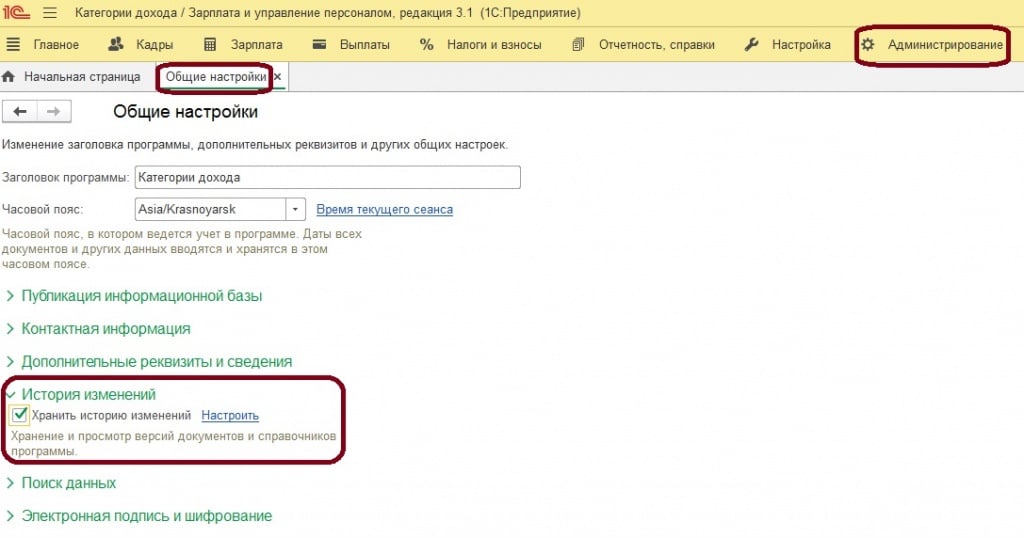Click the Заголовок программы input field
Viewport: 1024px width, 538px height.
(x=327, y=177)
